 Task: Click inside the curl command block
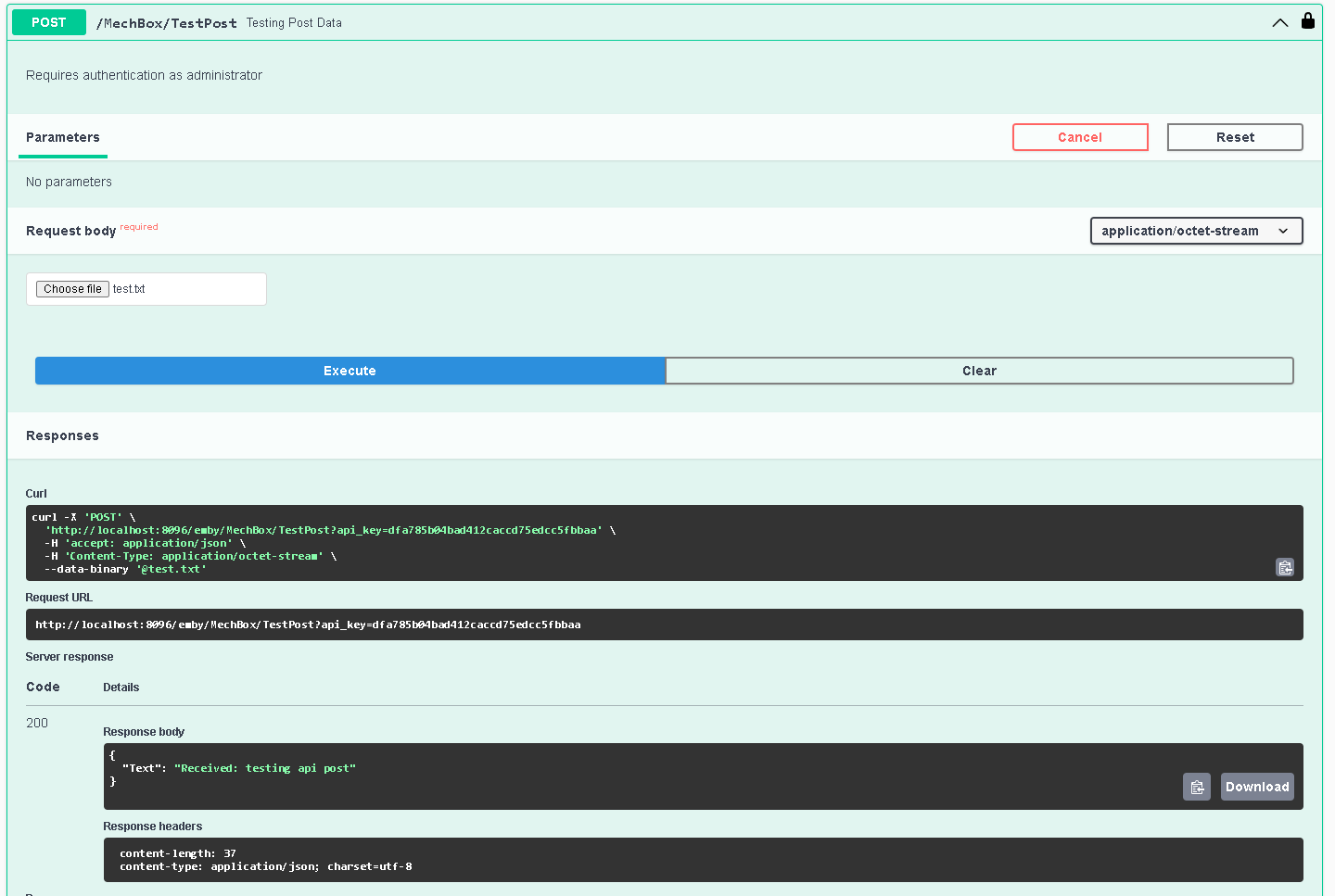tap(649, 543)
